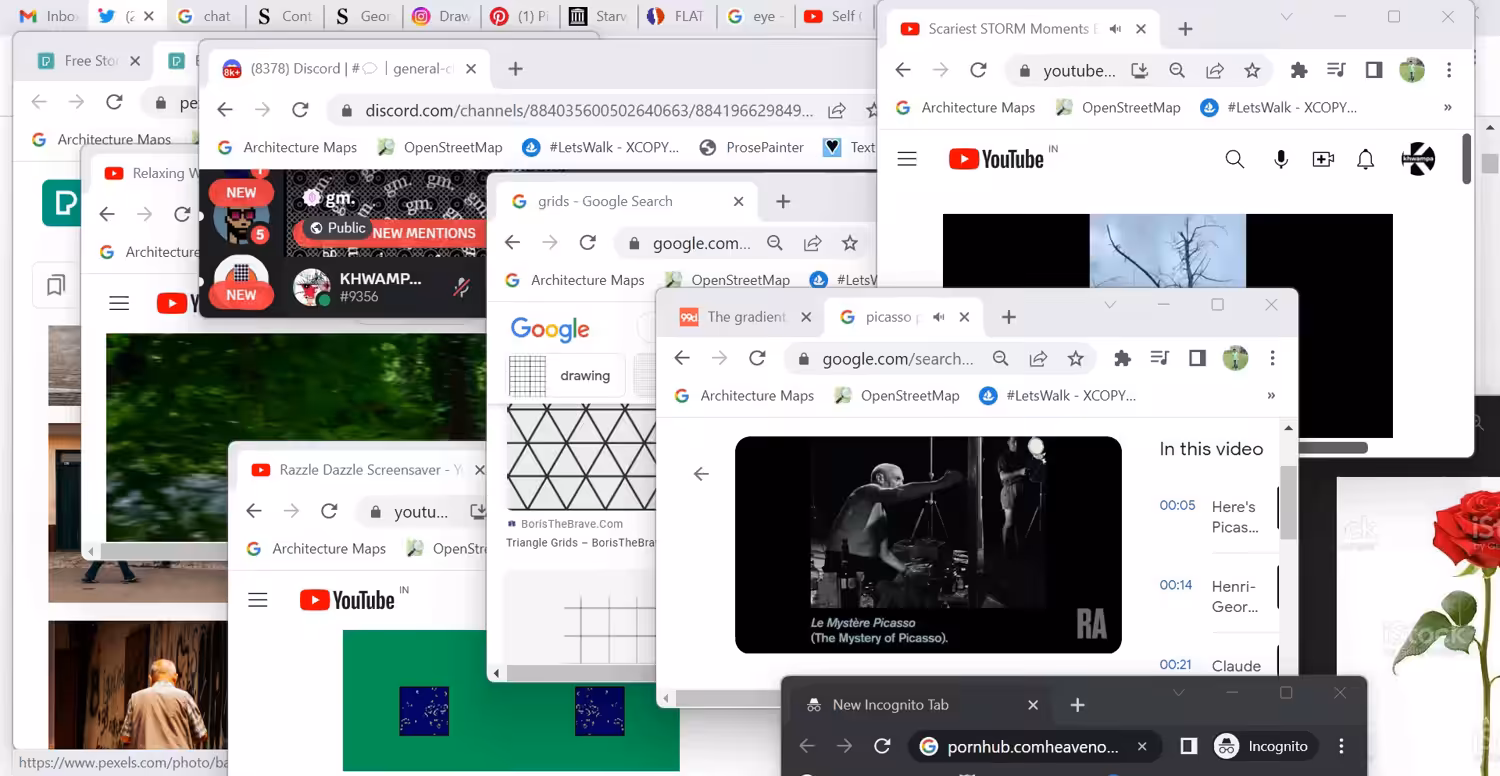Screen dimensions: 1500x776
Task: Mute the picasso tab audio
Action: [x=938, y=317]
